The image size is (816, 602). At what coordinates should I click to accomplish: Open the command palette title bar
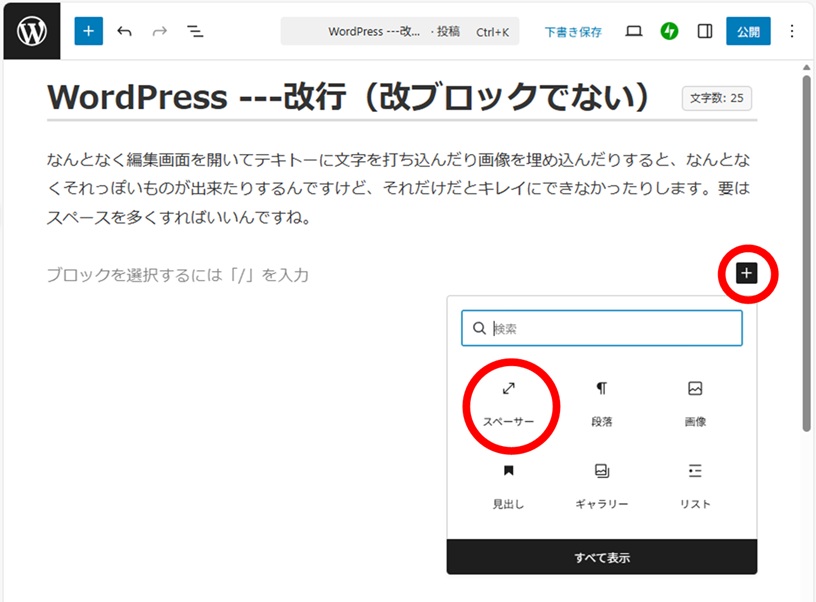(x=400, y=31)
